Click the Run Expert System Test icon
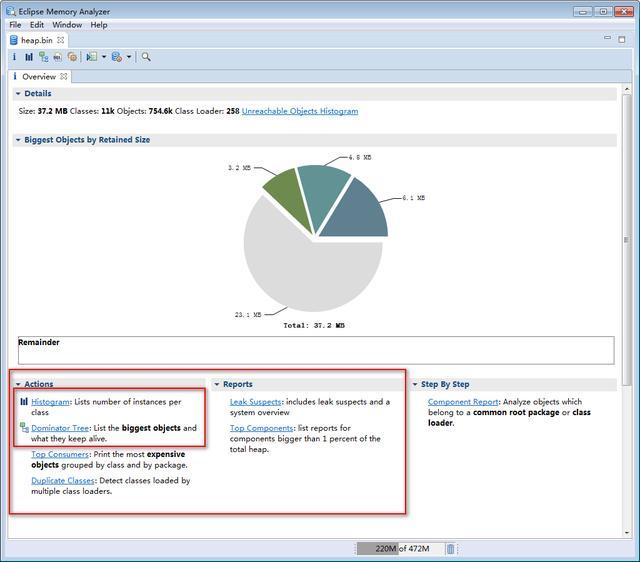 click(x=92, y=57)
